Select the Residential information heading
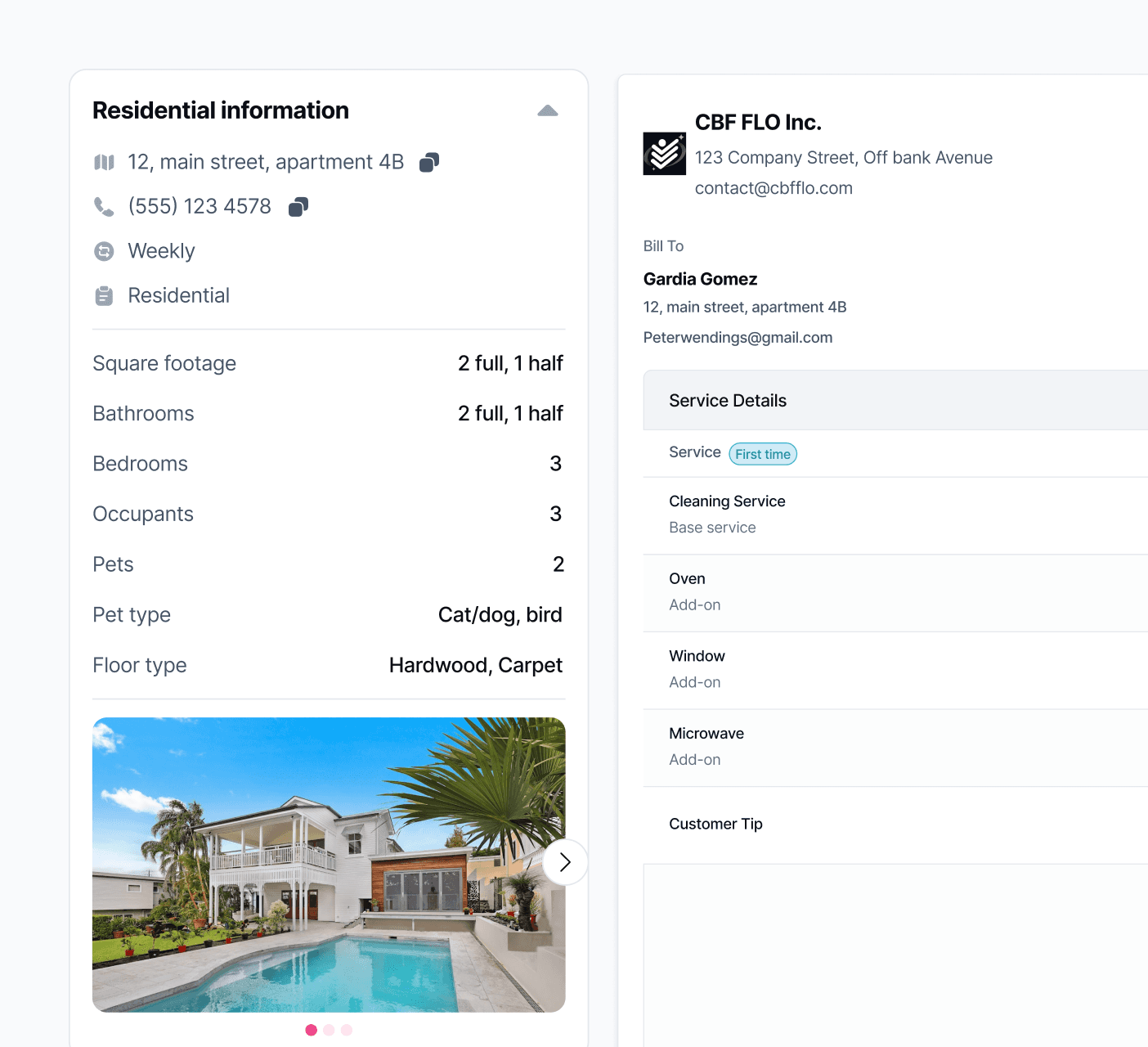 [x=221, y=110]
